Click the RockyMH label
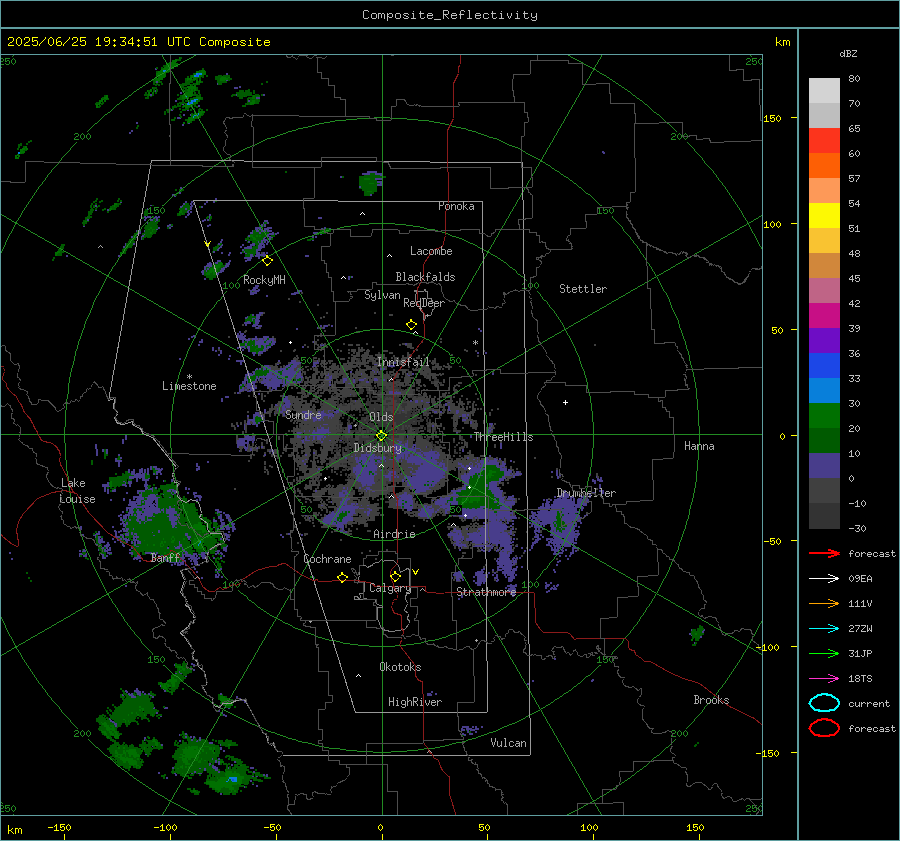 click(264, 280)
